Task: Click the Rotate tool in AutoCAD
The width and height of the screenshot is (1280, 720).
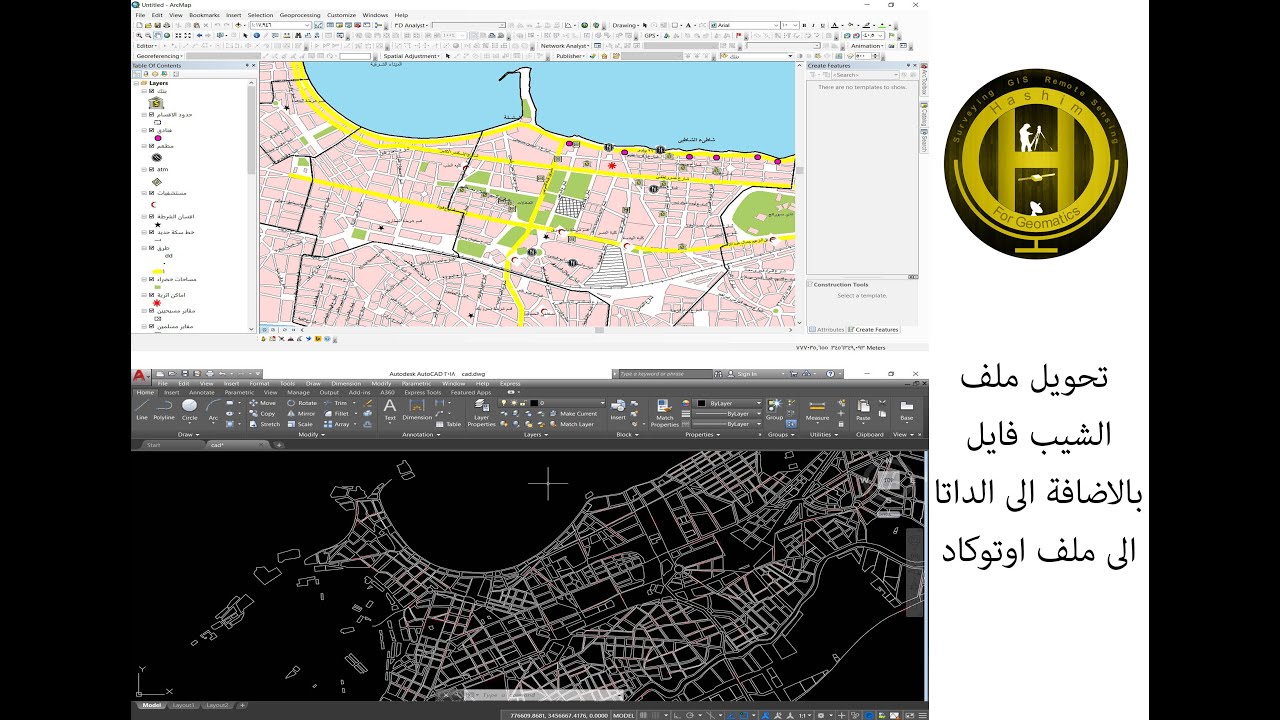Action: tap(301, 403)
